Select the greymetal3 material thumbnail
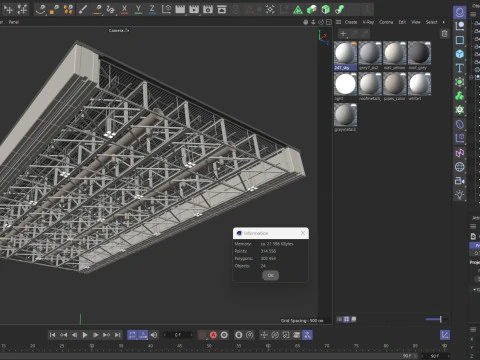This screenshot has height=360, width=480. (x=345, y=115)
